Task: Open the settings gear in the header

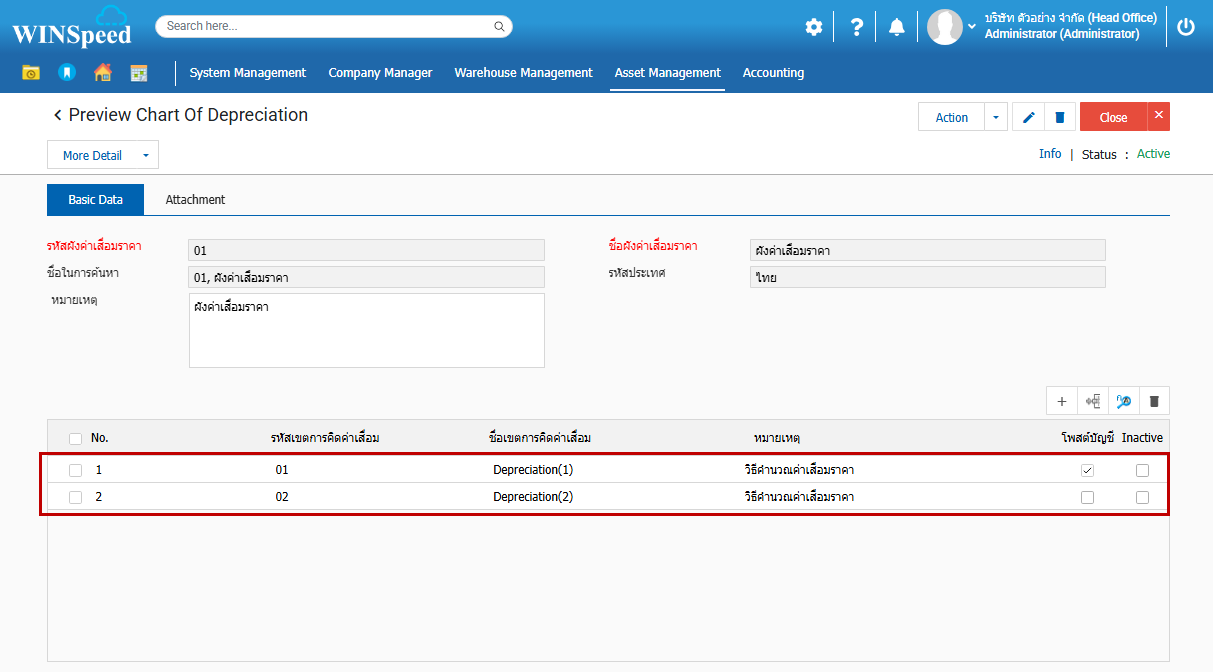Action: (x=814, y=27)
